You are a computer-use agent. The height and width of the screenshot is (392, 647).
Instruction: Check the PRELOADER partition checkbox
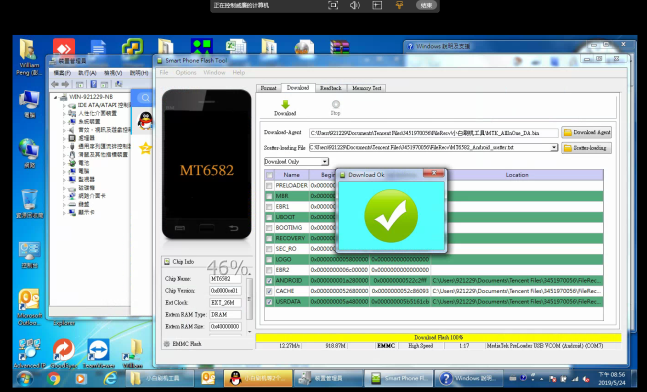point(269,186)
